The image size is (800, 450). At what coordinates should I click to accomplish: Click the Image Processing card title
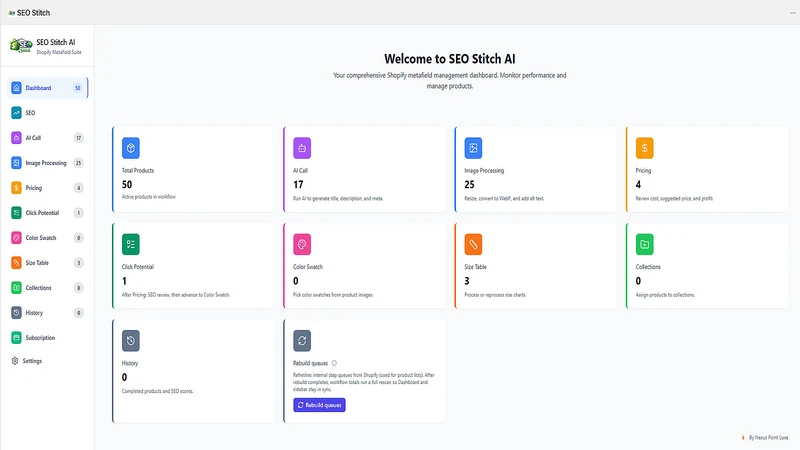(x=484, y=170)
